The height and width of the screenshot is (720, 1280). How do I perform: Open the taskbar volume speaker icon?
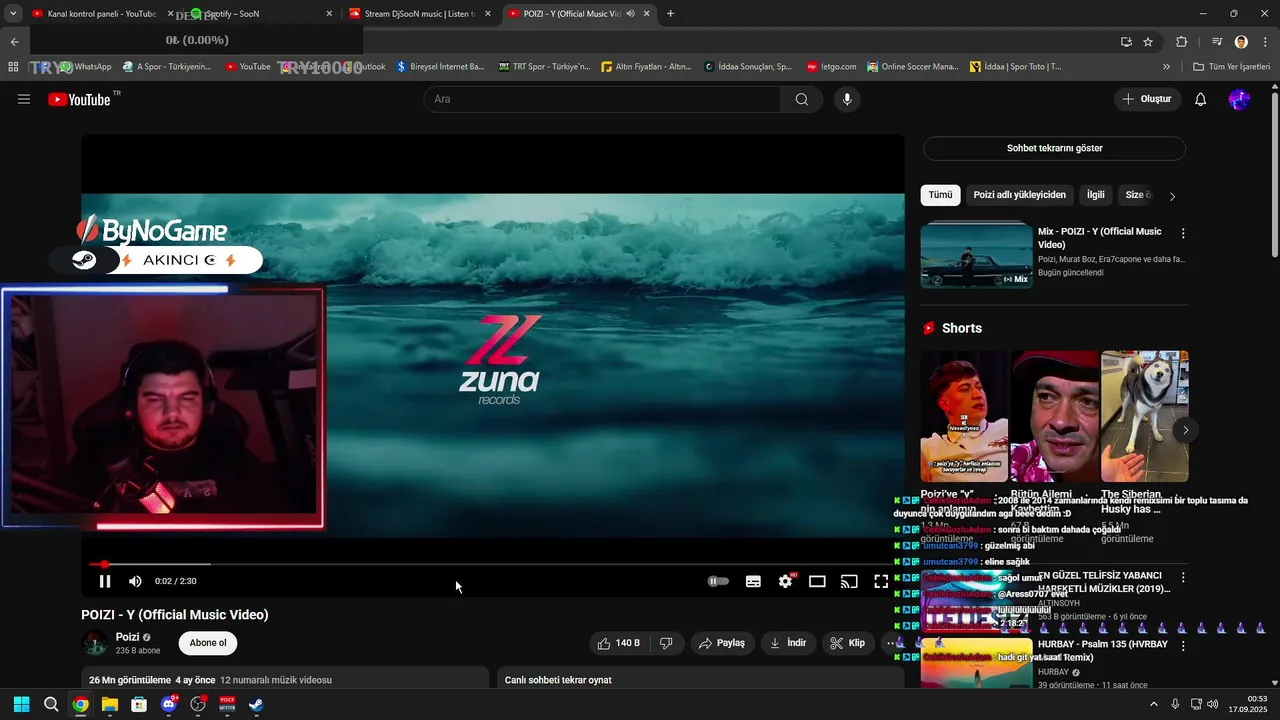tap(1212, 704)
